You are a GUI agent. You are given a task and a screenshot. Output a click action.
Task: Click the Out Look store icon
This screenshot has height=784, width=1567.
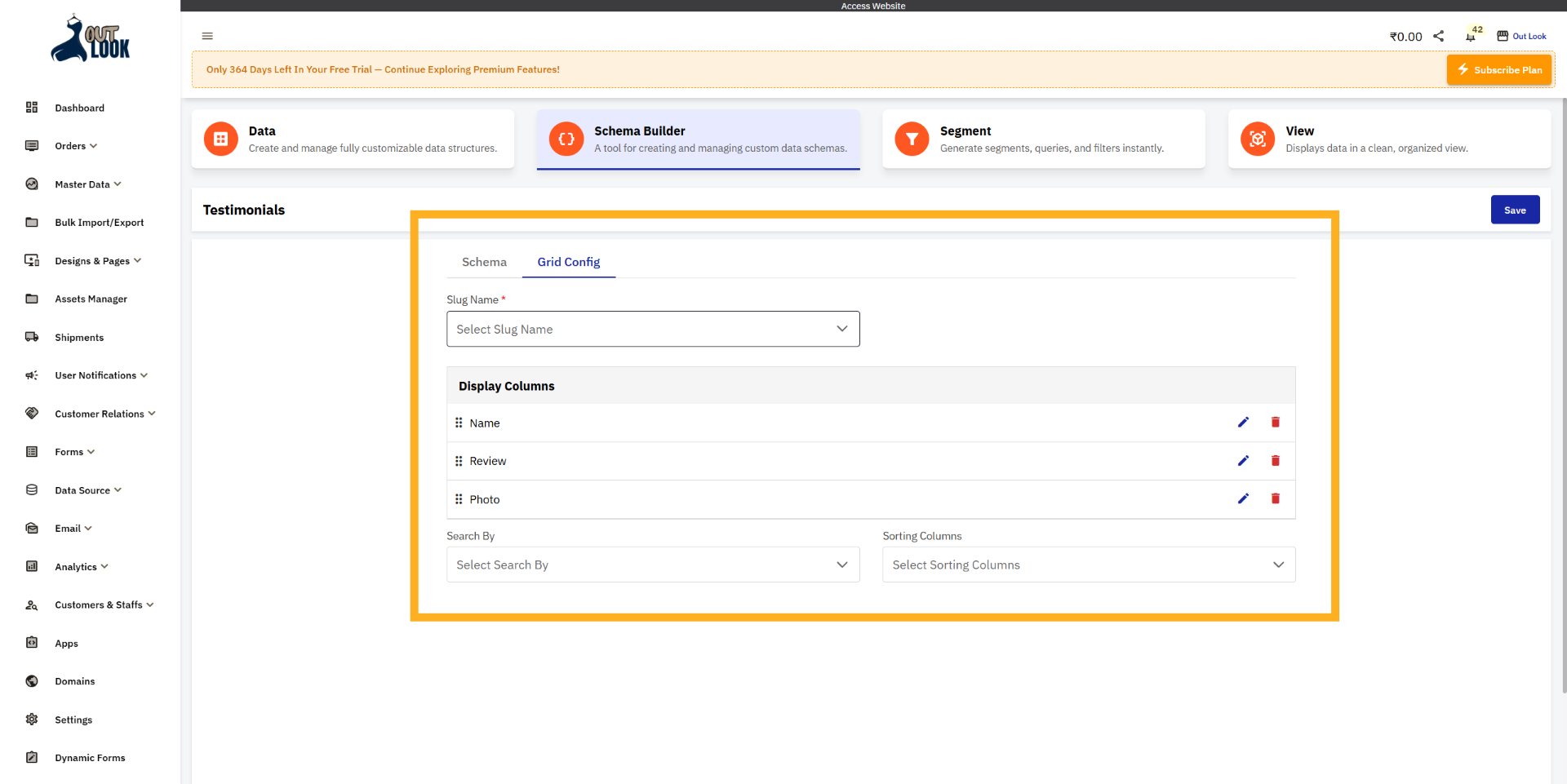pyautogui.click(x=1502, y=36)
